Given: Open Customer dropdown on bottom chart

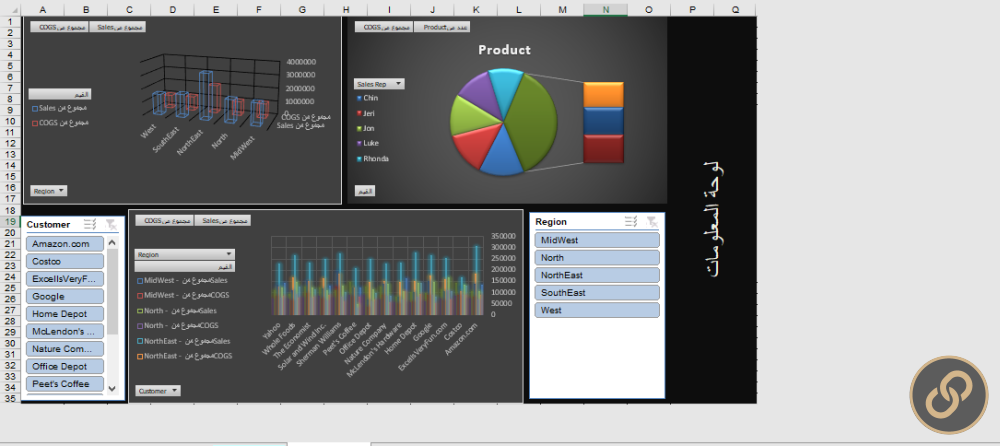Looking at the screenshot, I should click(158, 390).
